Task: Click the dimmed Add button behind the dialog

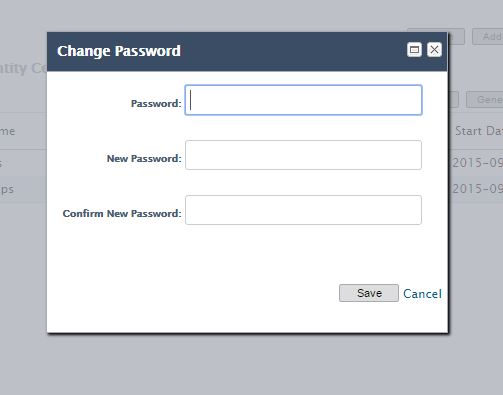Action: [x=488, y=36]
